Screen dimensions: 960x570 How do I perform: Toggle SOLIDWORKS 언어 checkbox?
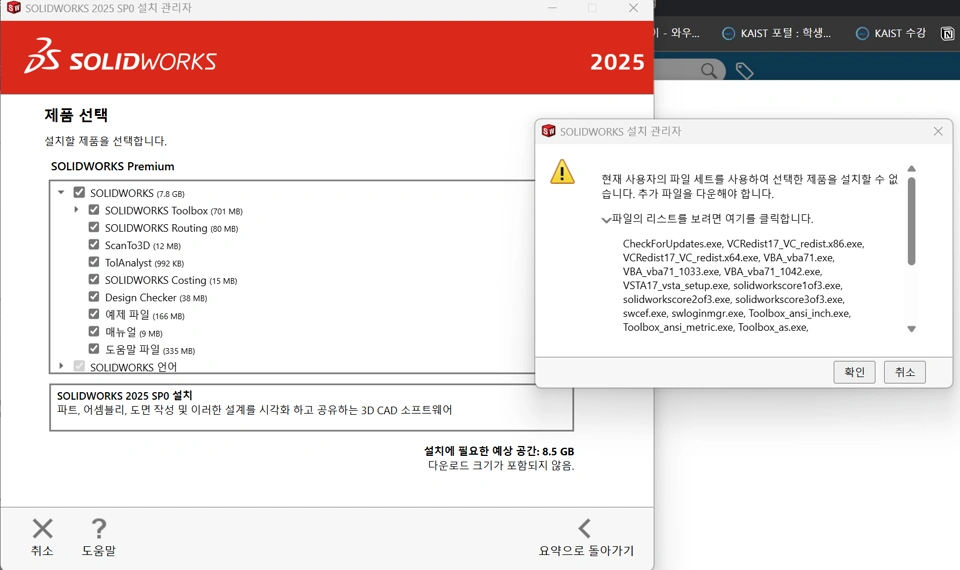point(79,366)
